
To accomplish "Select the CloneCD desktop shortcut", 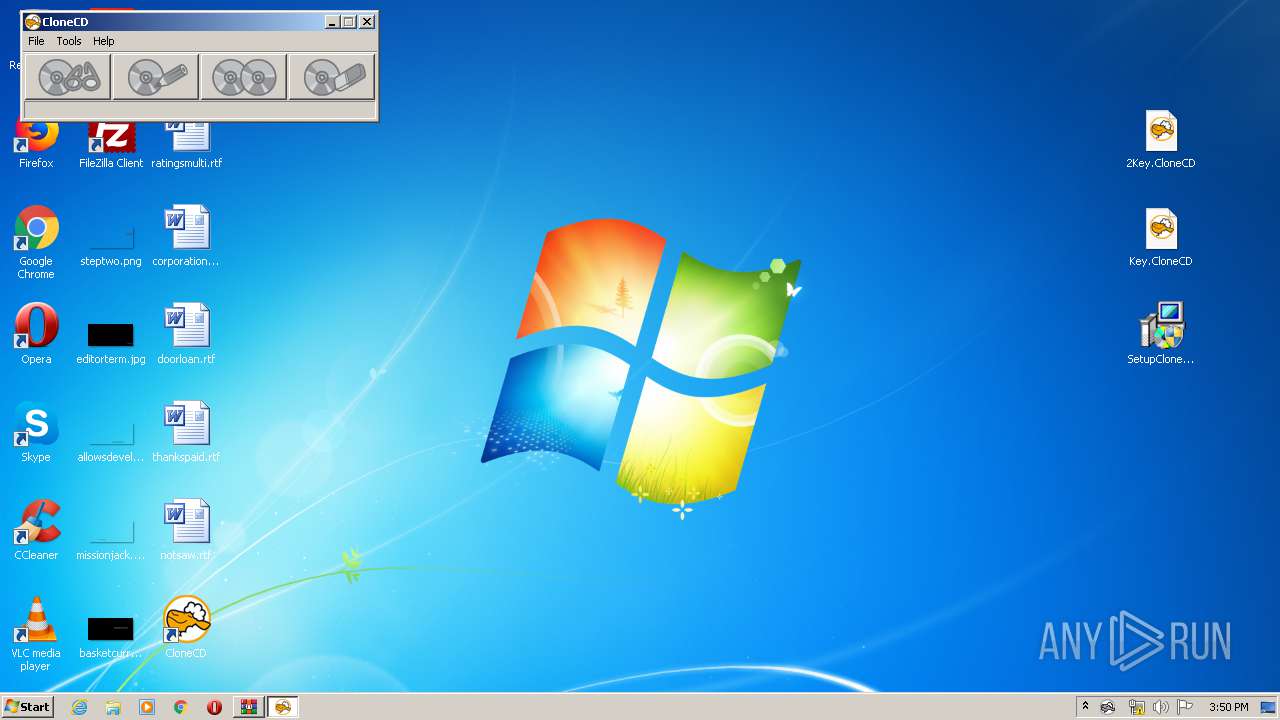I will [x=186, y=627].
